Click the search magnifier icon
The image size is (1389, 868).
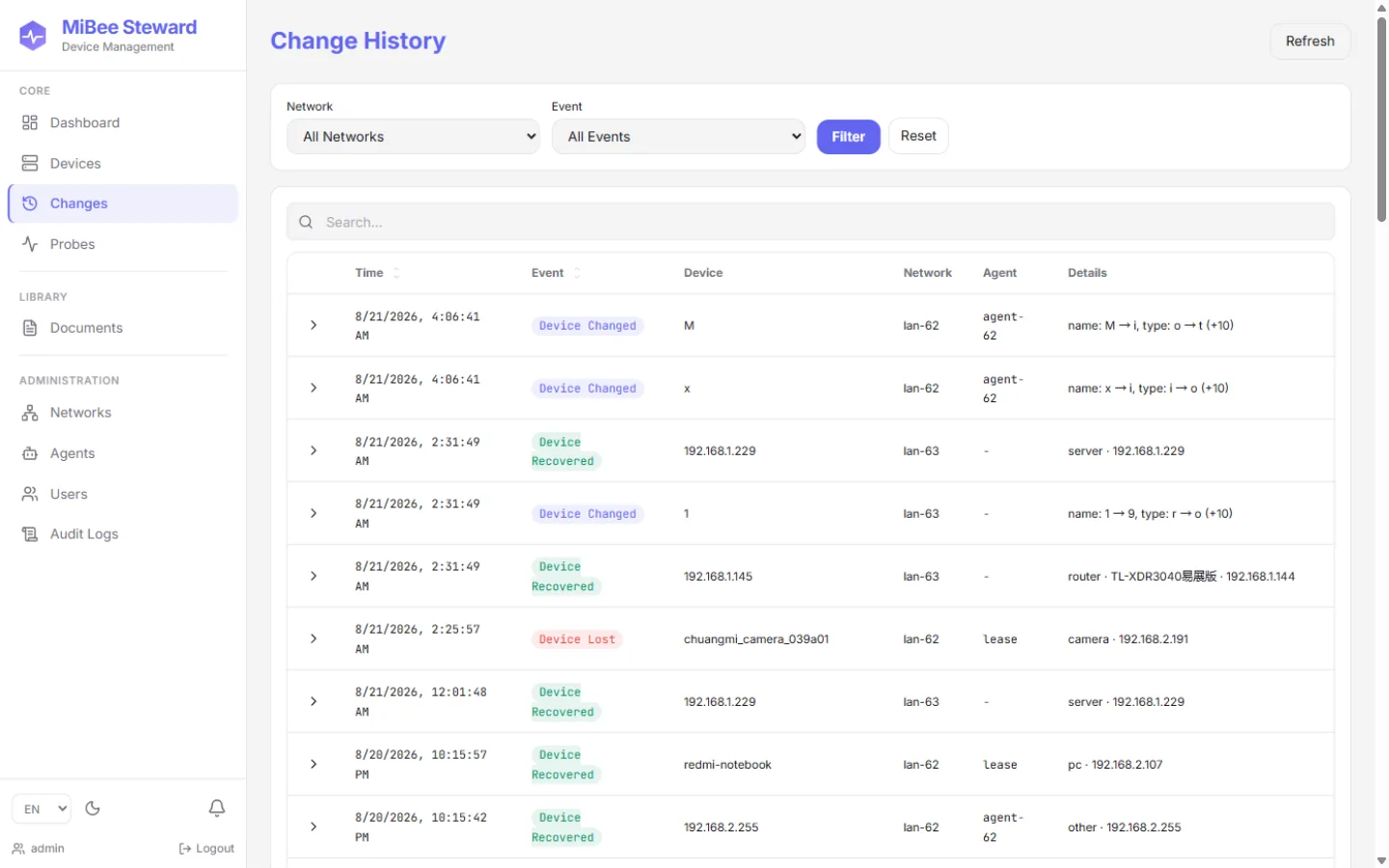point(306,222)
